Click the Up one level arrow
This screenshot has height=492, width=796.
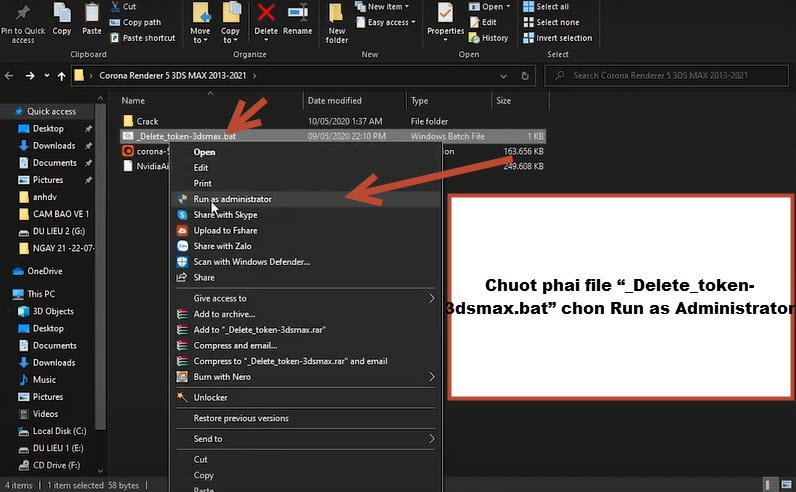63,75
